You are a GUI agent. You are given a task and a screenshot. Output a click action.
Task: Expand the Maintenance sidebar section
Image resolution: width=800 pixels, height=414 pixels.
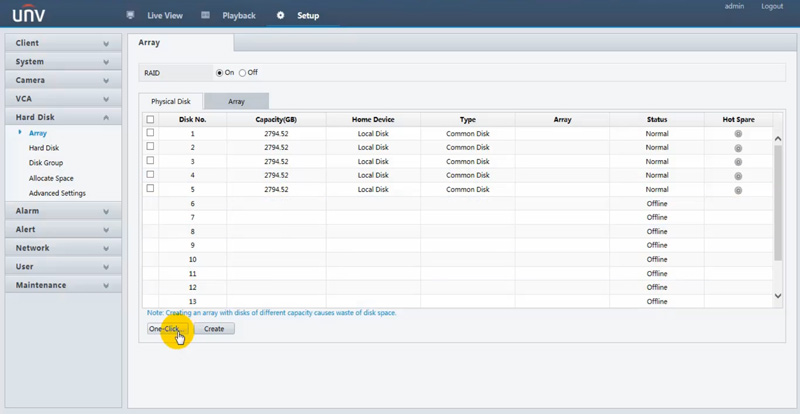[63, 285]
